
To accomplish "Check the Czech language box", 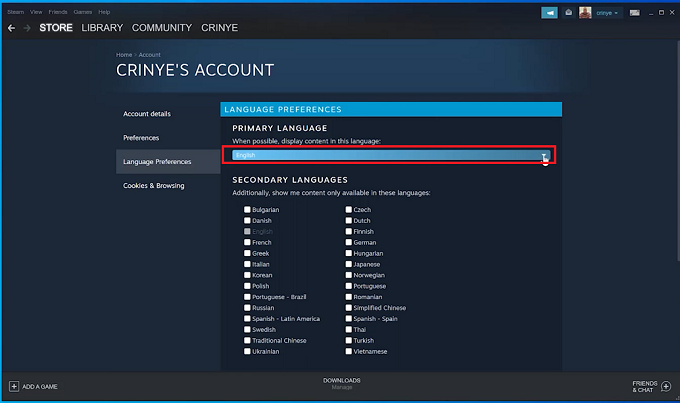I will pos(349,210).
